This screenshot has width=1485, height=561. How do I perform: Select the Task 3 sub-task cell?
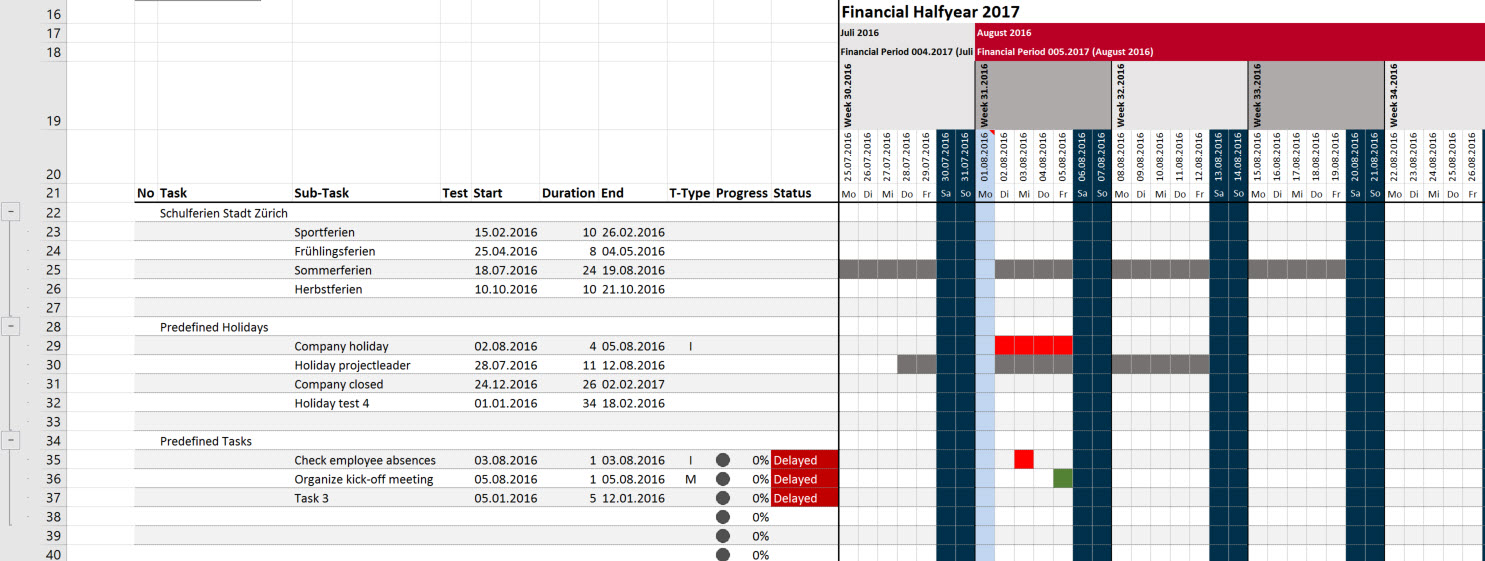click(x=311, y=498)
